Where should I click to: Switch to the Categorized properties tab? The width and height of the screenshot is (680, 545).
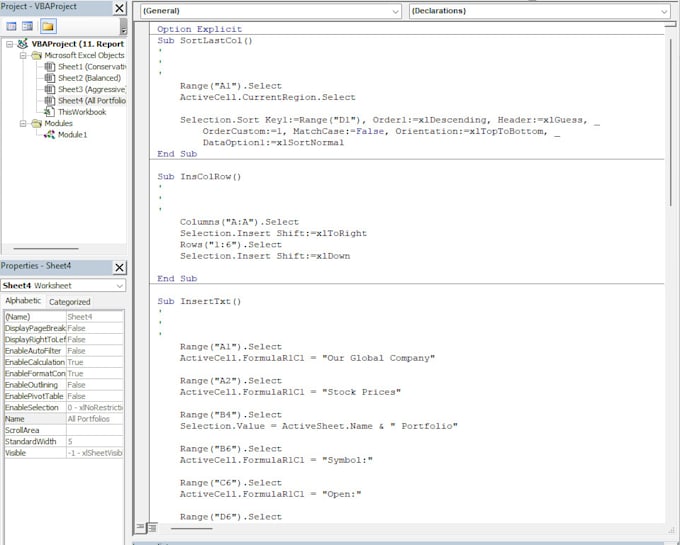(69, 302)
